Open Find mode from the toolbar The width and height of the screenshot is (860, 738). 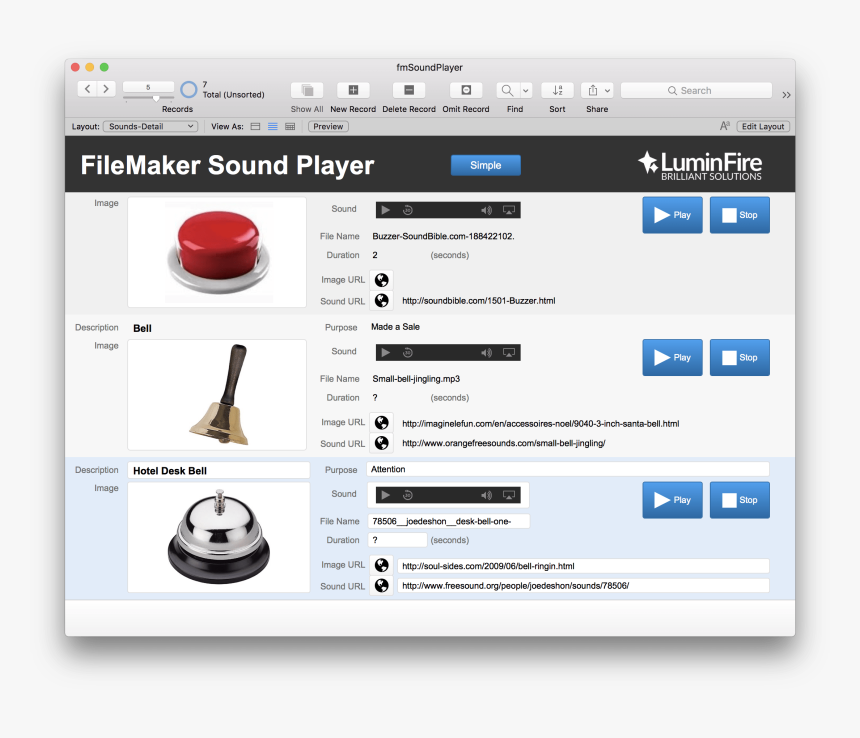[x=506, y=92]
